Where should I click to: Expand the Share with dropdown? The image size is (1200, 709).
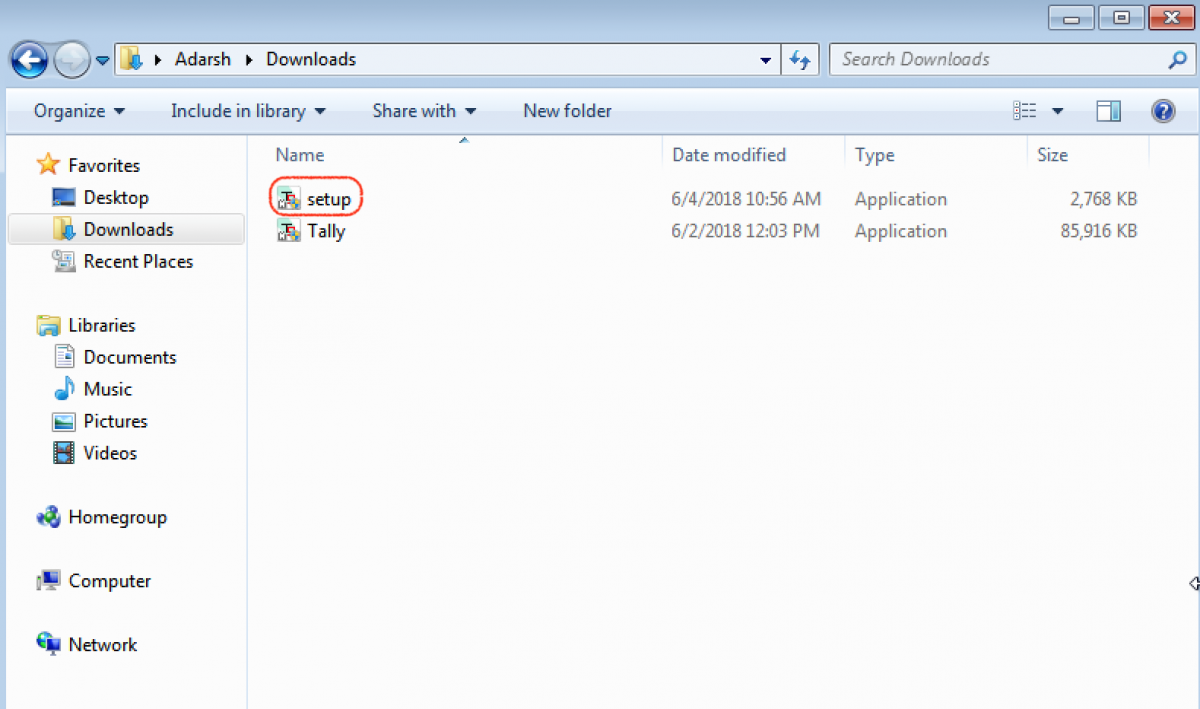point(424,111)
